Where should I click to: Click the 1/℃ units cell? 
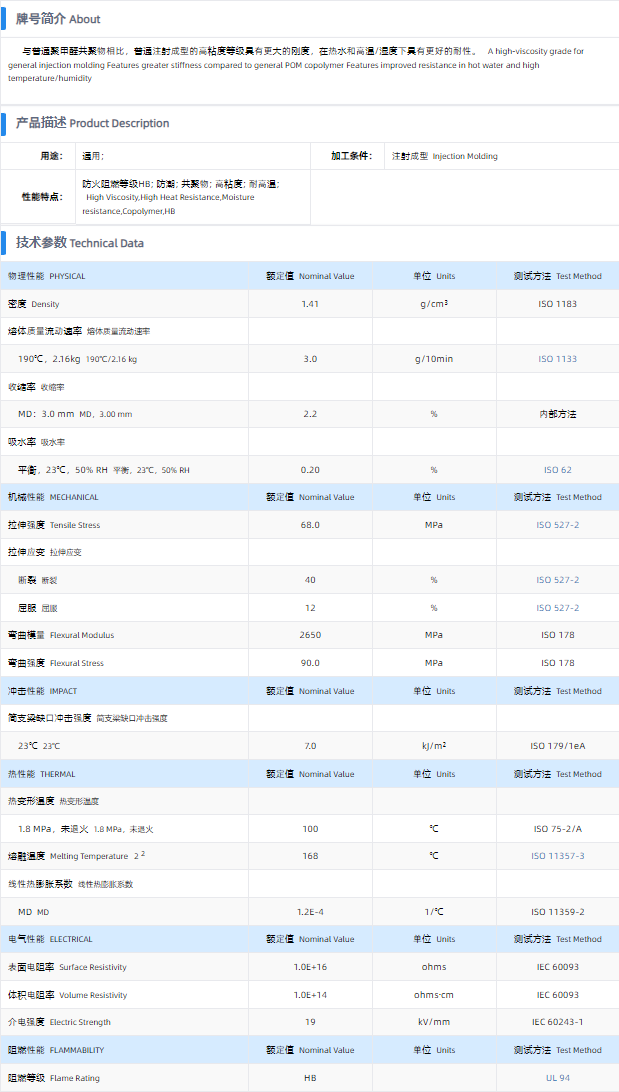(x=434, y=912)
